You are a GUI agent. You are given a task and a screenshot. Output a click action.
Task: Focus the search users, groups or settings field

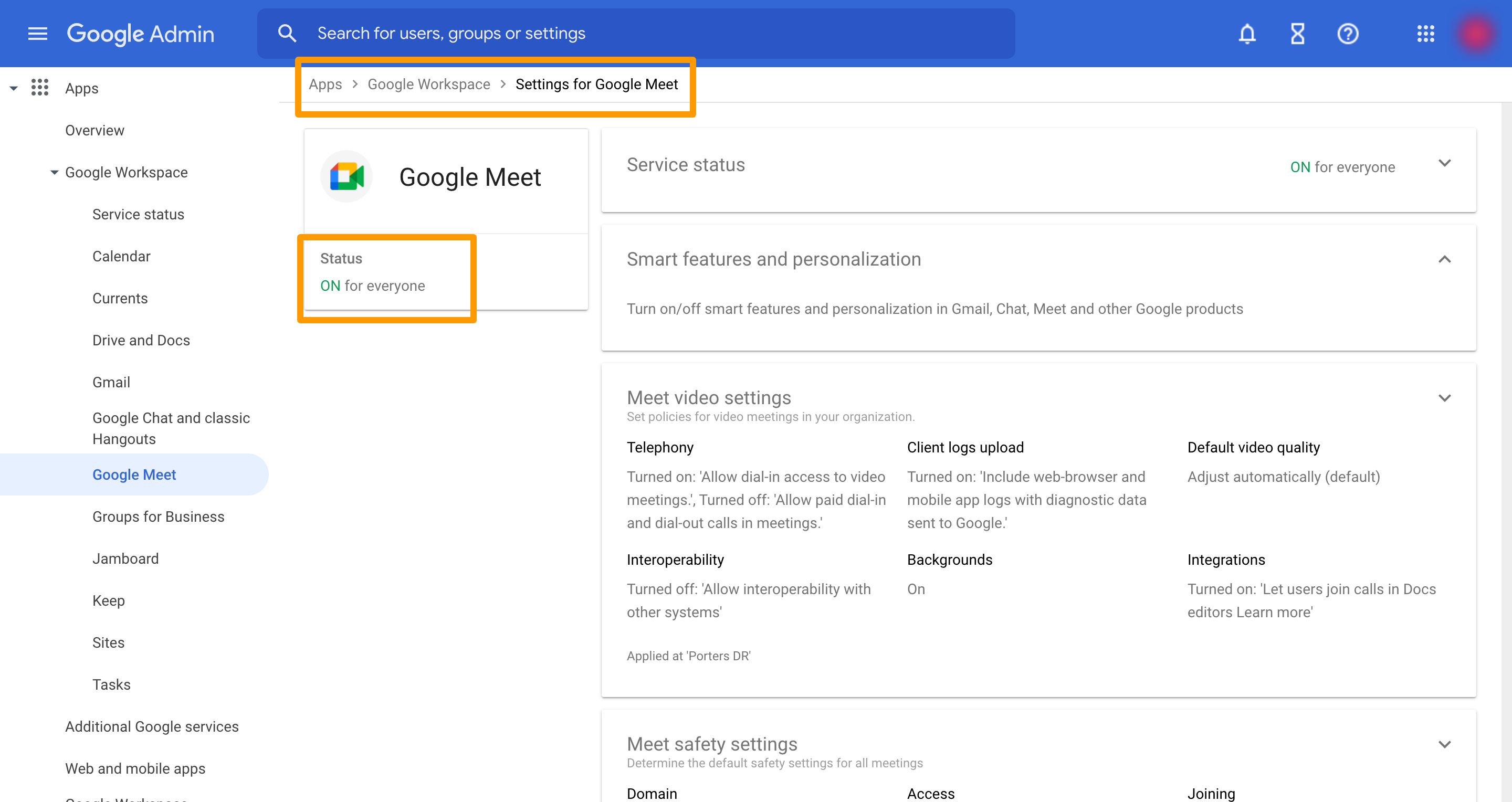[636, 34]
